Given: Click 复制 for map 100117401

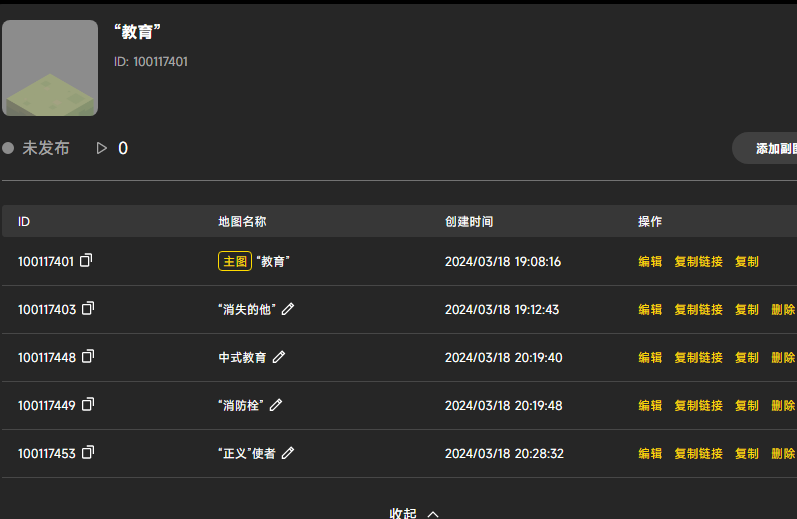Looking at the screenshot, I should pyautogui.click(x=747, y=261).
